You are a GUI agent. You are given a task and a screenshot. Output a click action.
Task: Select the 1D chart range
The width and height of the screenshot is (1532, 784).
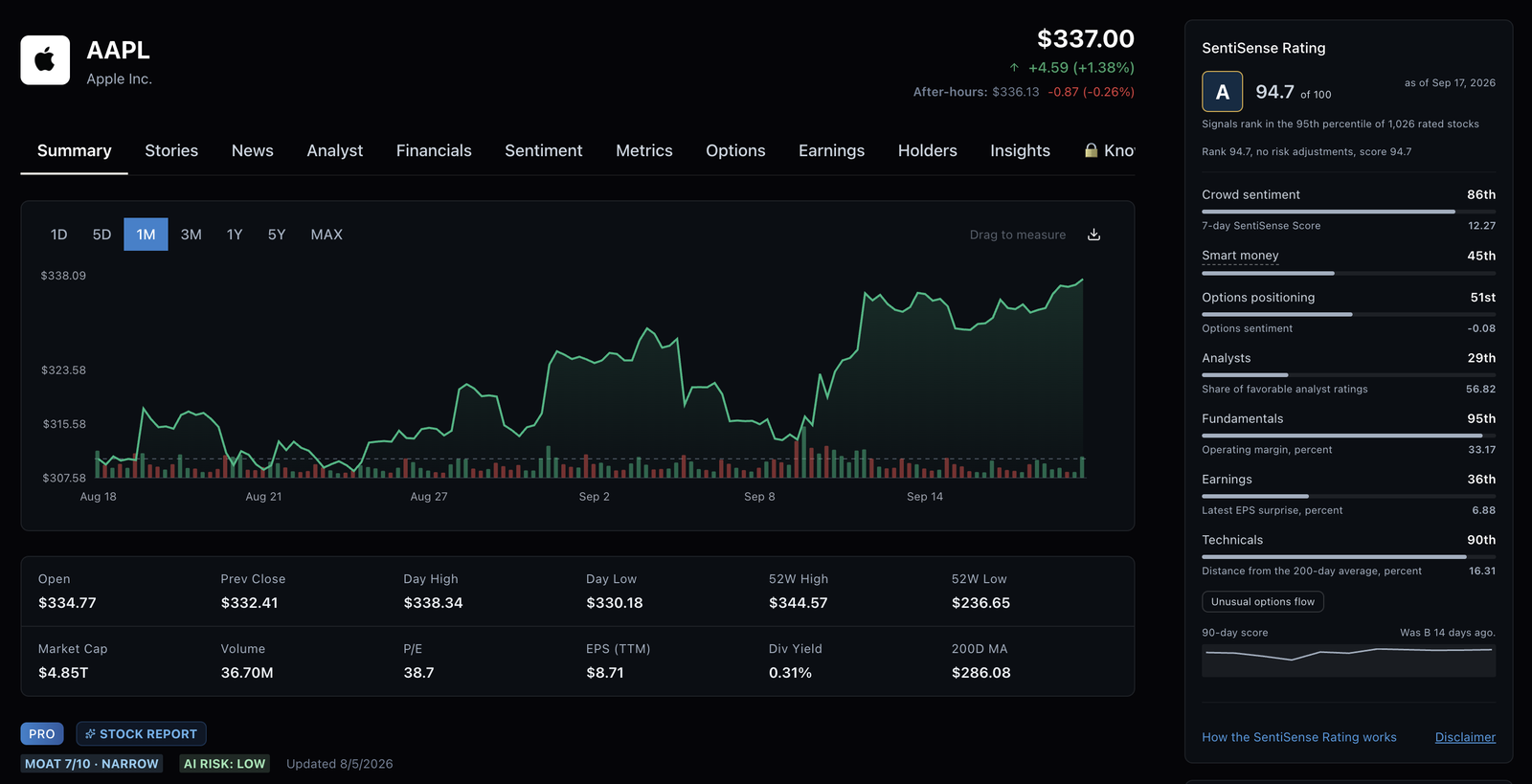pyautogui.click(x=58, y=235)
